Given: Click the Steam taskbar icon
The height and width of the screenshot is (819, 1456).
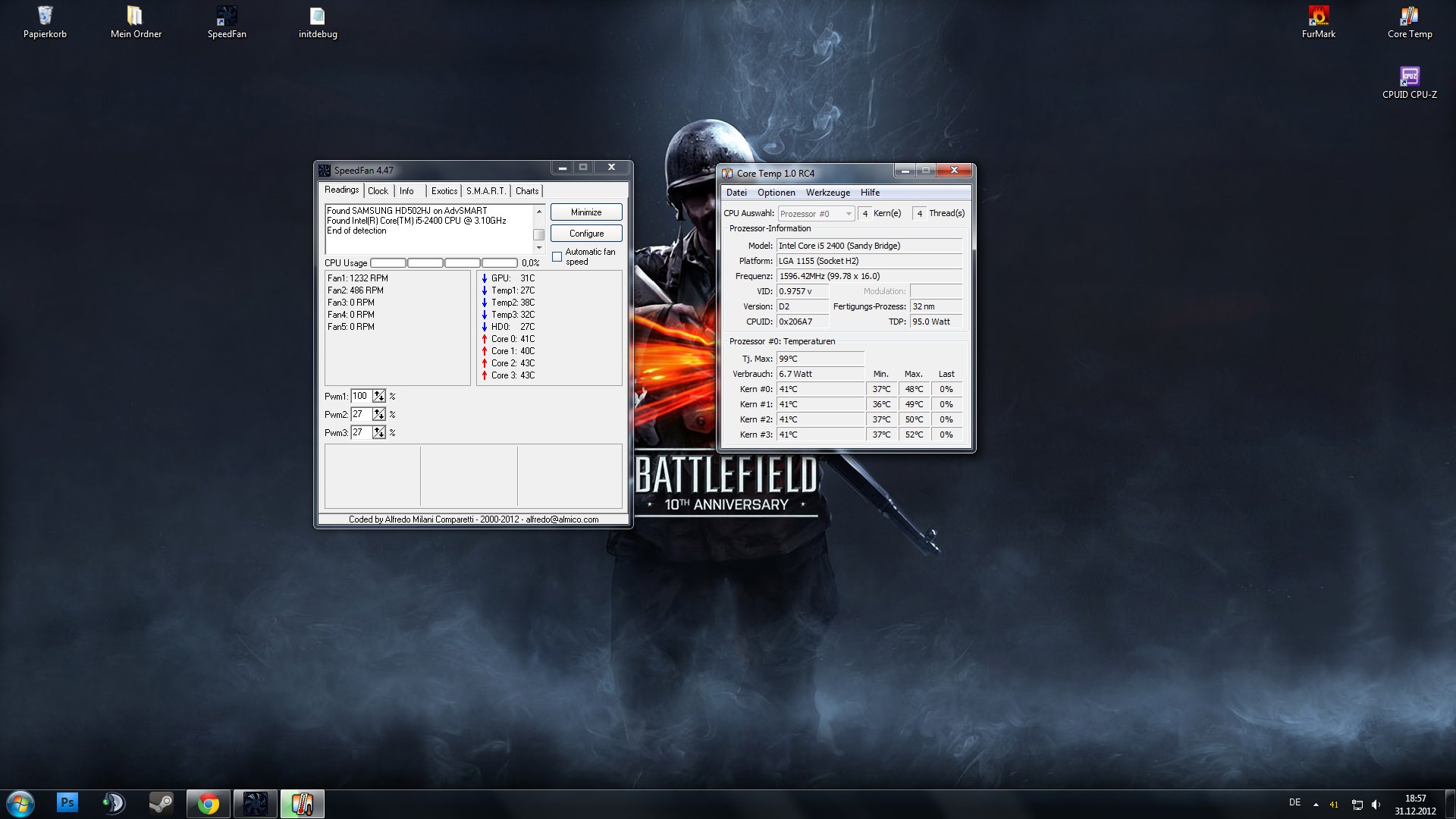Looking at the screenshot, I should pos(160,802).
